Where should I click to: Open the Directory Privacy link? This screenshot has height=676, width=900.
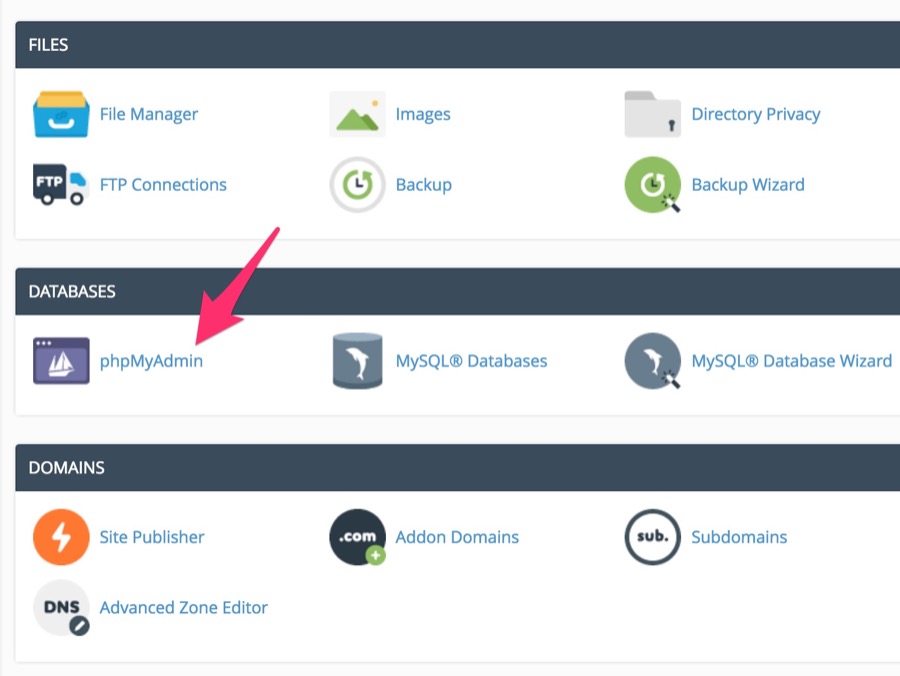click(756, 114)
